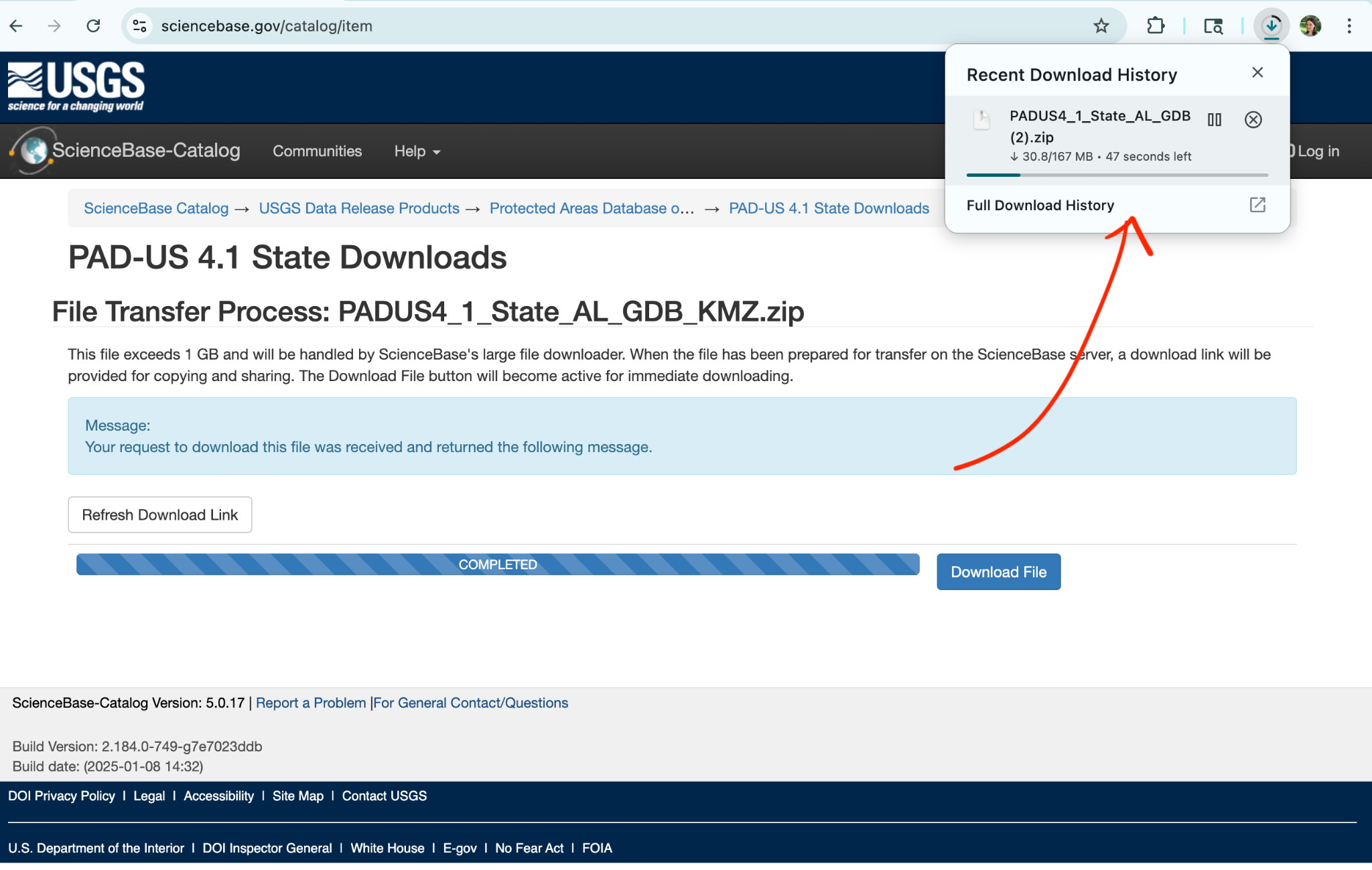Go forward to the next page

54,26
